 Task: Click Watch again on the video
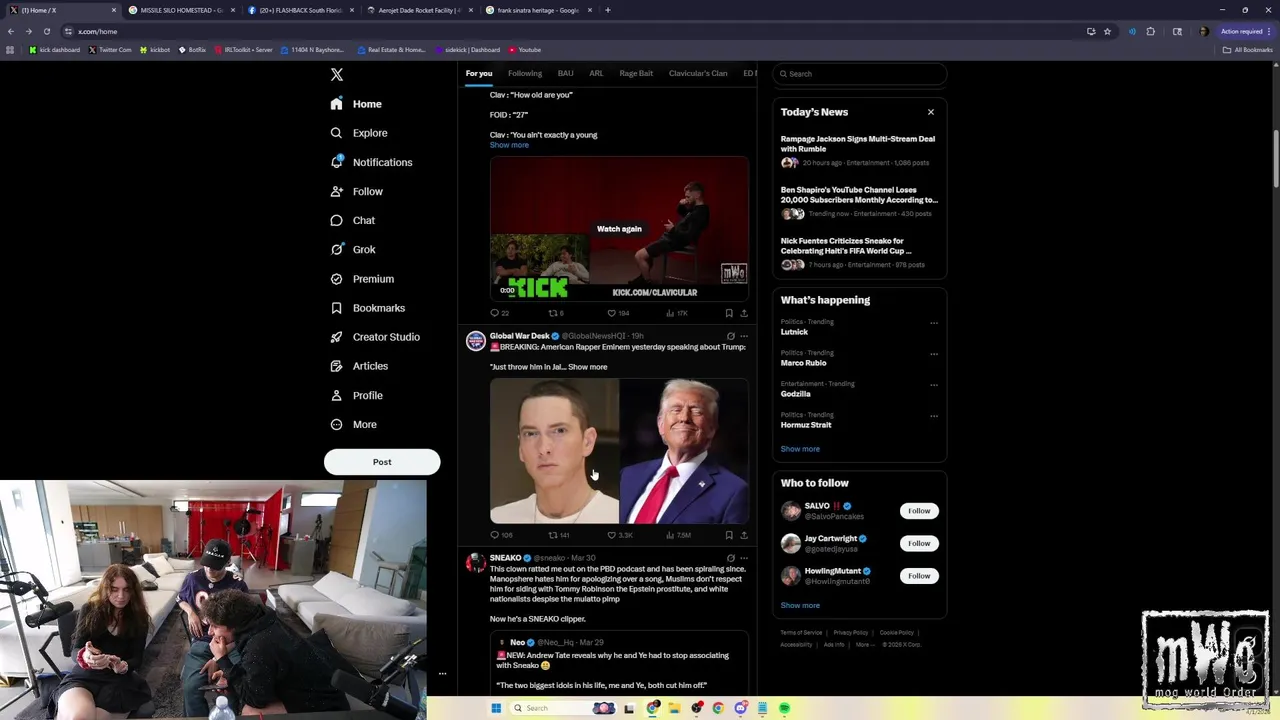(x=619, y=229)
